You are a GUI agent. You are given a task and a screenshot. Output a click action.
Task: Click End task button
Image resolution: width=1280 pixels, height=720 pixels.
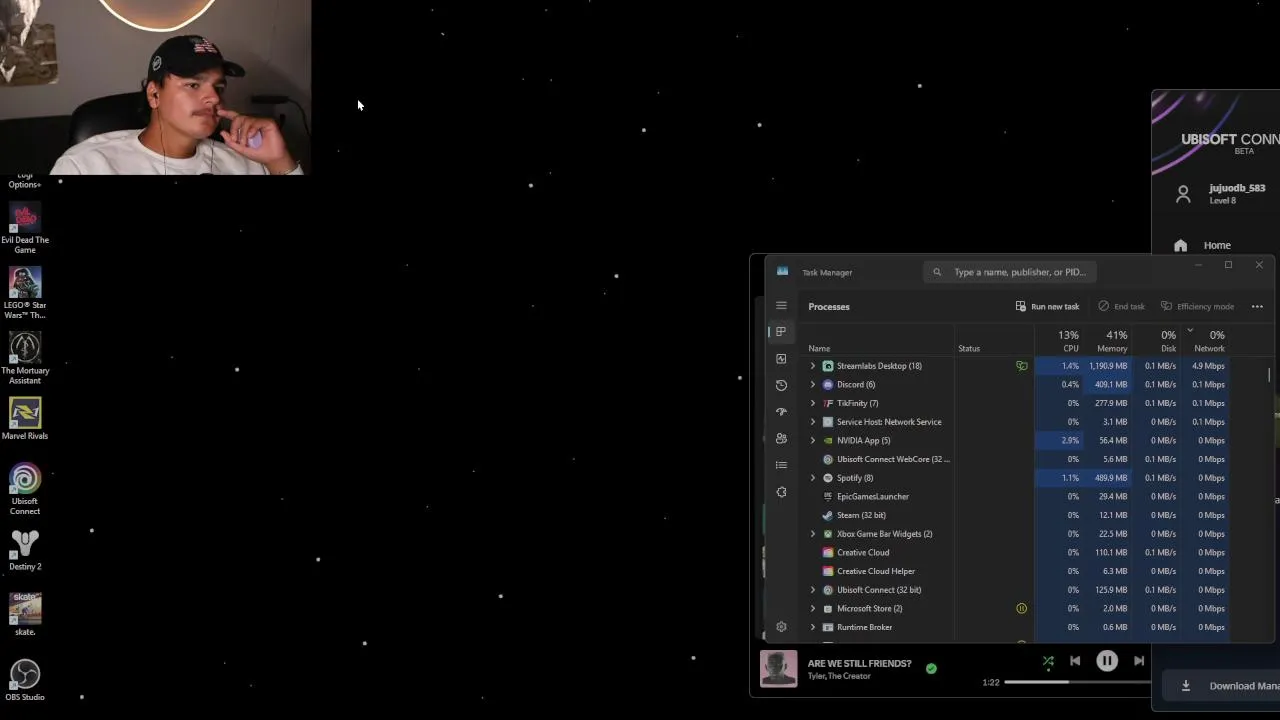tap(1121, 306)
